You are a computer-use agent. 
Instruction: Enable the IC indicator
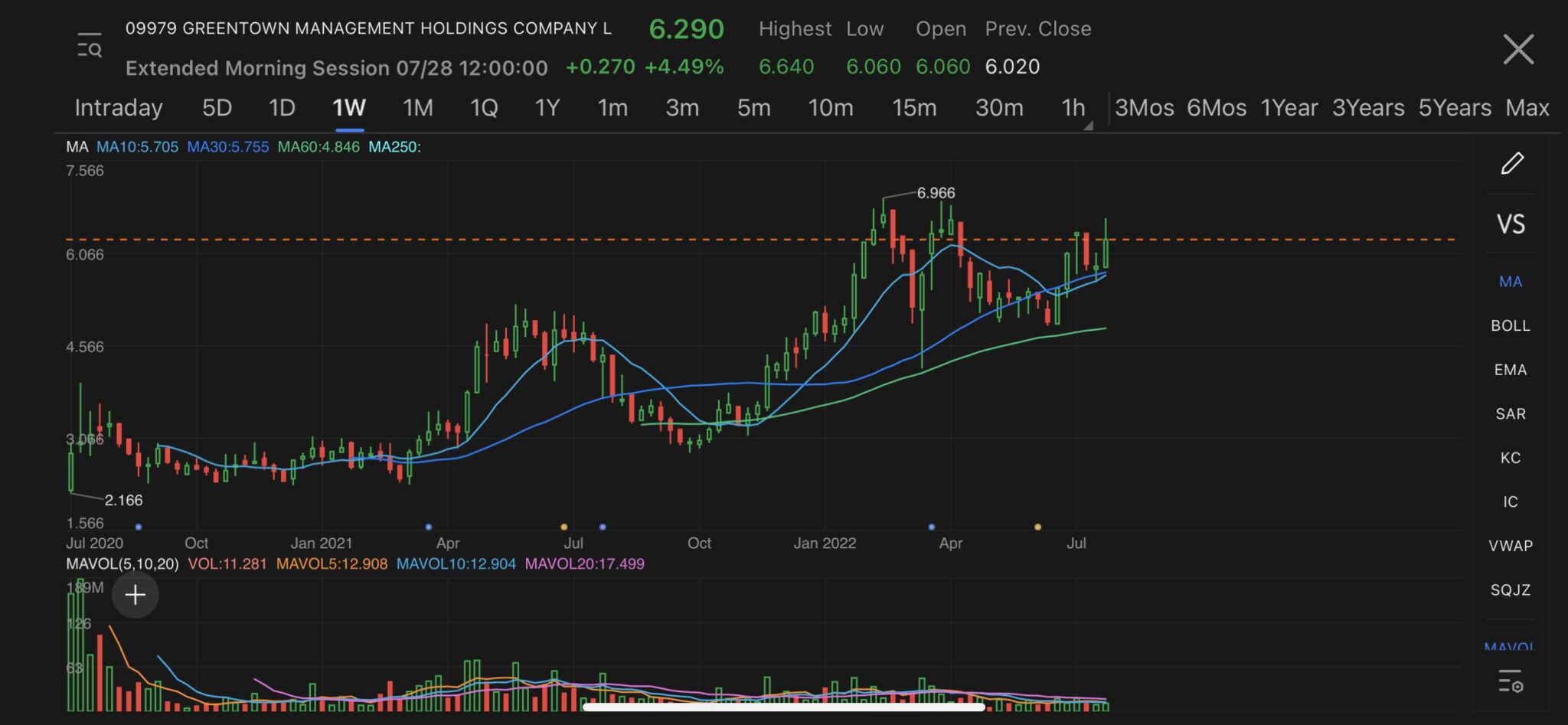1511,502
